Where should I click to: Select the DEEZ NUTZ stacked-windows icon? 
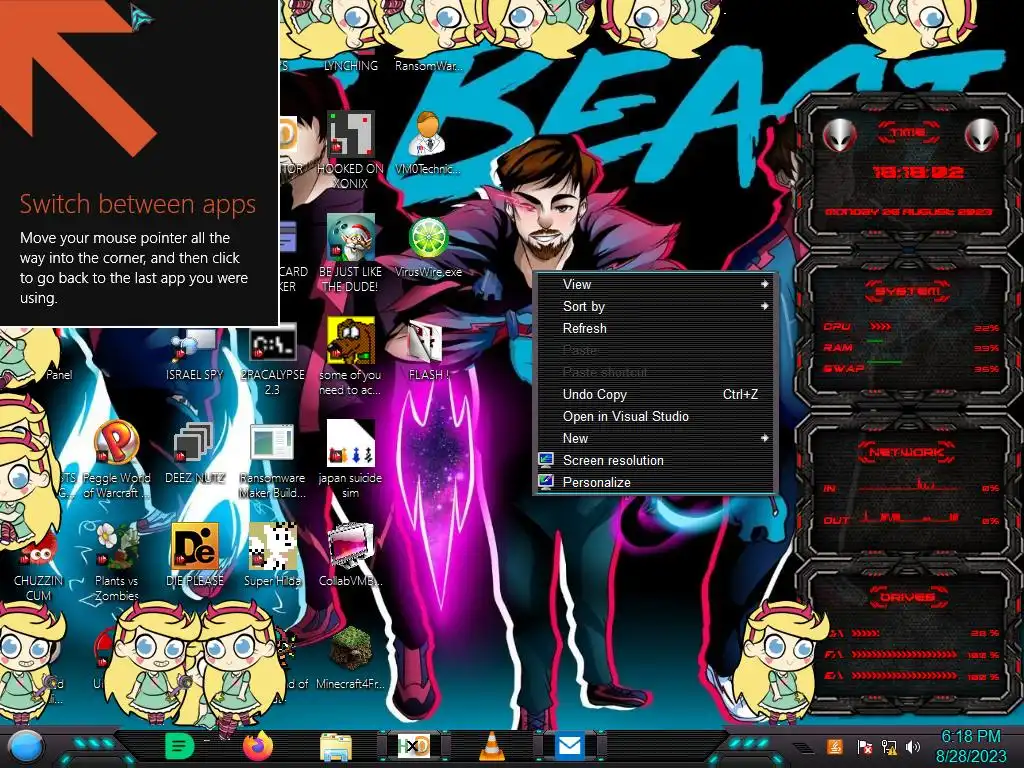[x=194, y=444]
